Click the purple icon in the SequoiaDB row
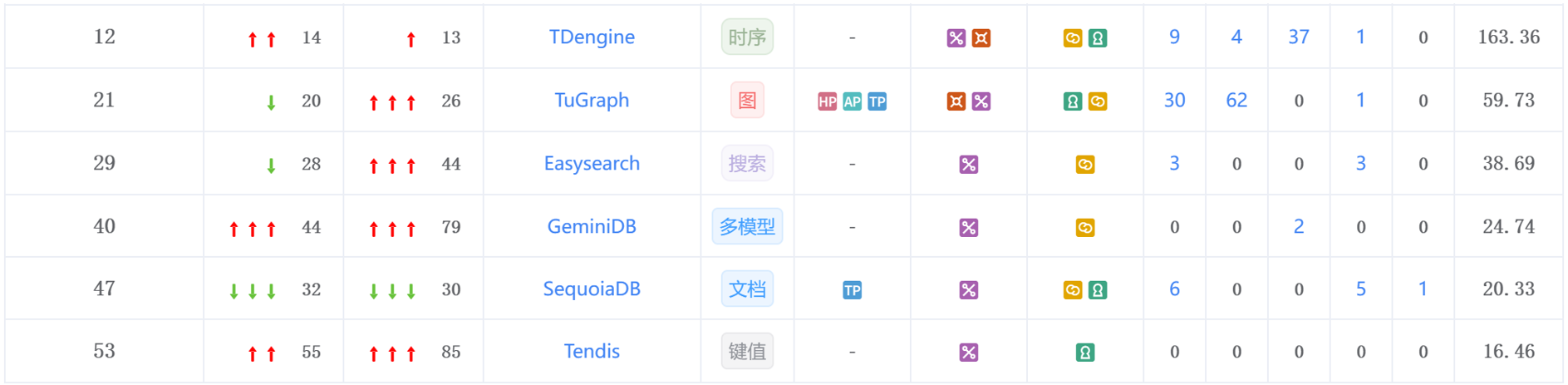1568x385 pixels. click(x=969, y=290)
